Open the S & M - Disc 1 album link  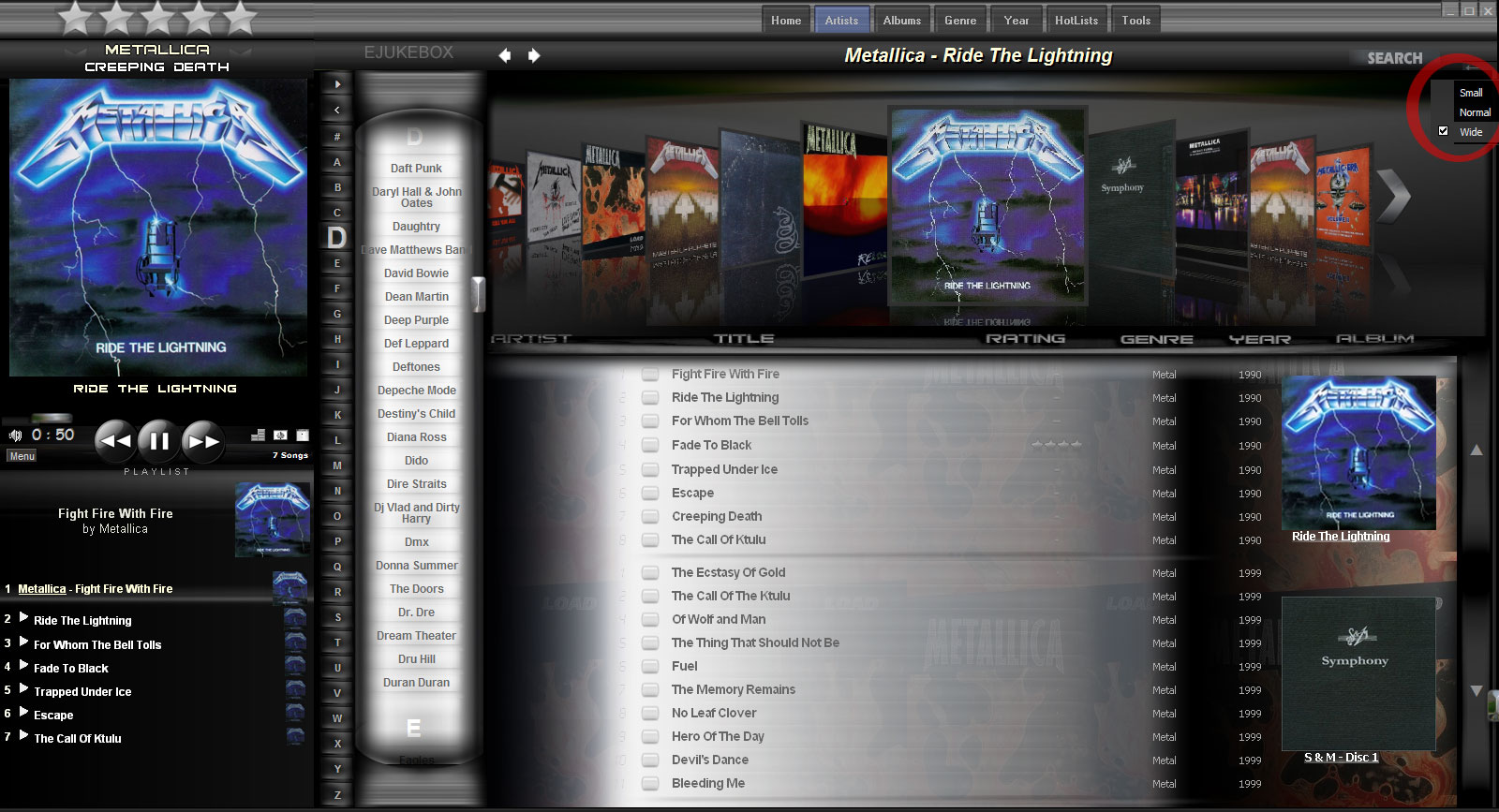pos(1341,758)
